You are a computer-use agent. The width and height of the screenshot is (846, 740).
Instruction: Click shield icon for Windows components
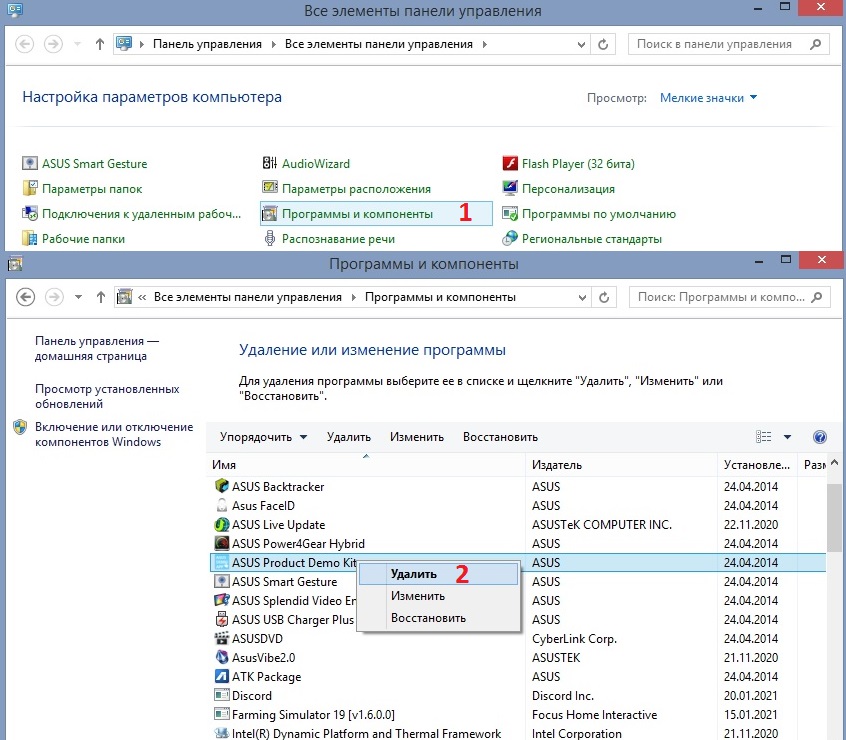coord(20,427)
